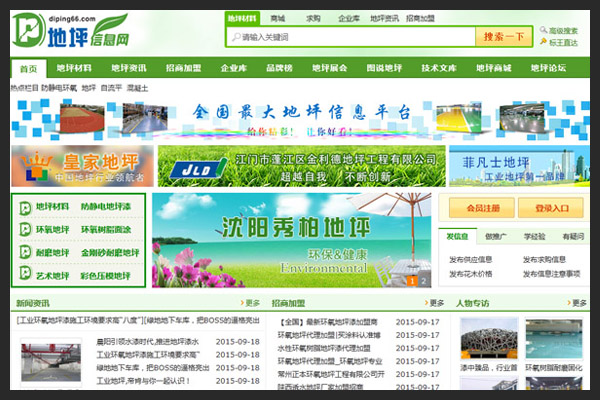
Task: Select the 招商加盟 search tab
Action: [420, 18]
